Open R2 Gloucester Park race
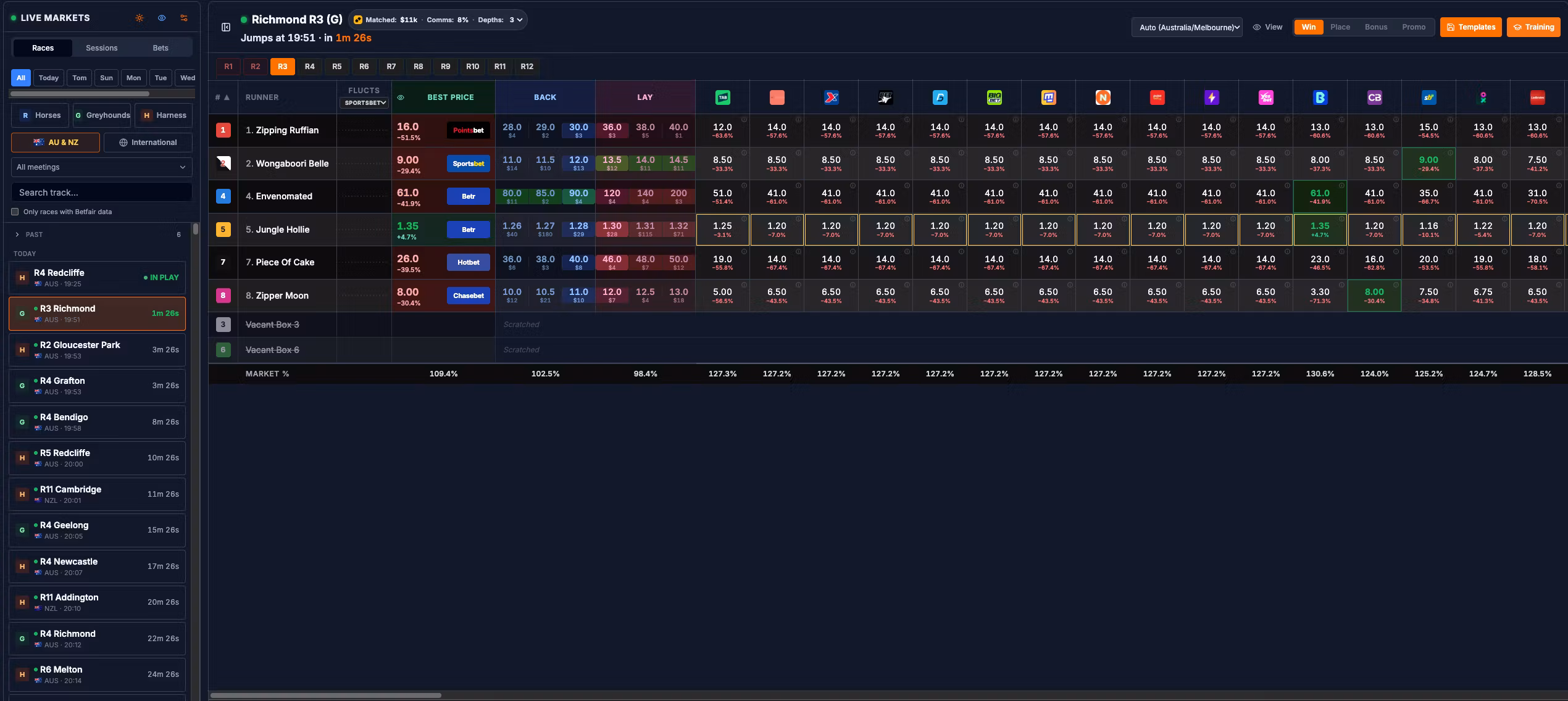Image resolution: width=1568 pixels, height=701 pixels. (98, 350)
